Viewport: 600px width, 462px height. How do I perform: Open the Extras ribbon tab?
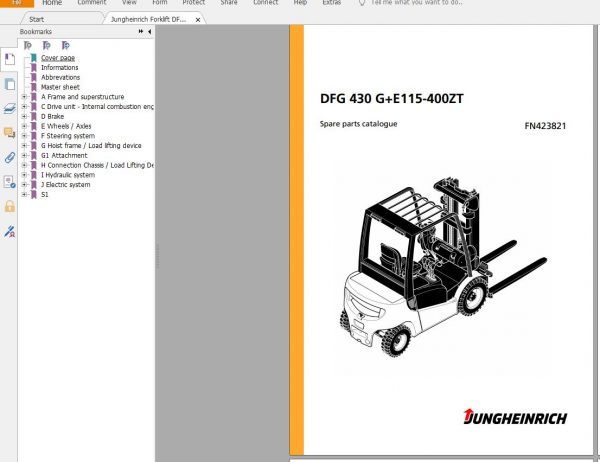tap(331, 3)
